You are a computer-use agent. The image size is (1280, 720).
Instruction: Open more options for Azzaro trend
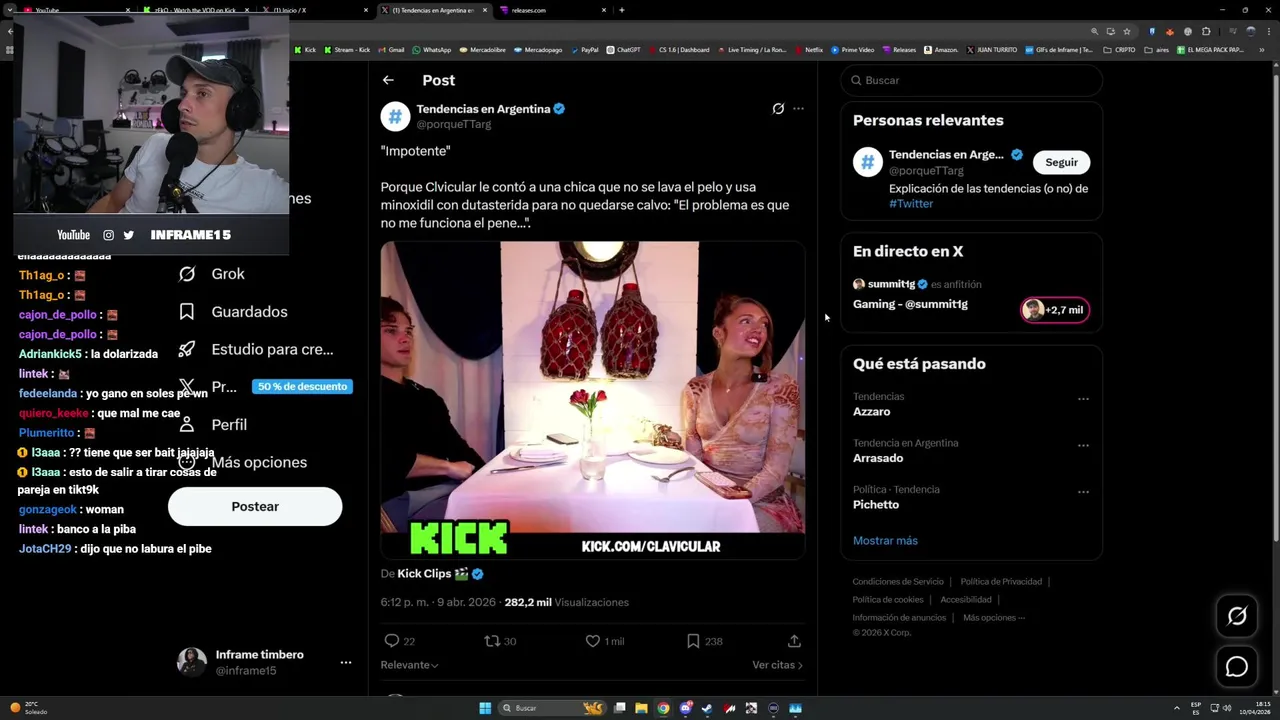[1083, 399]
